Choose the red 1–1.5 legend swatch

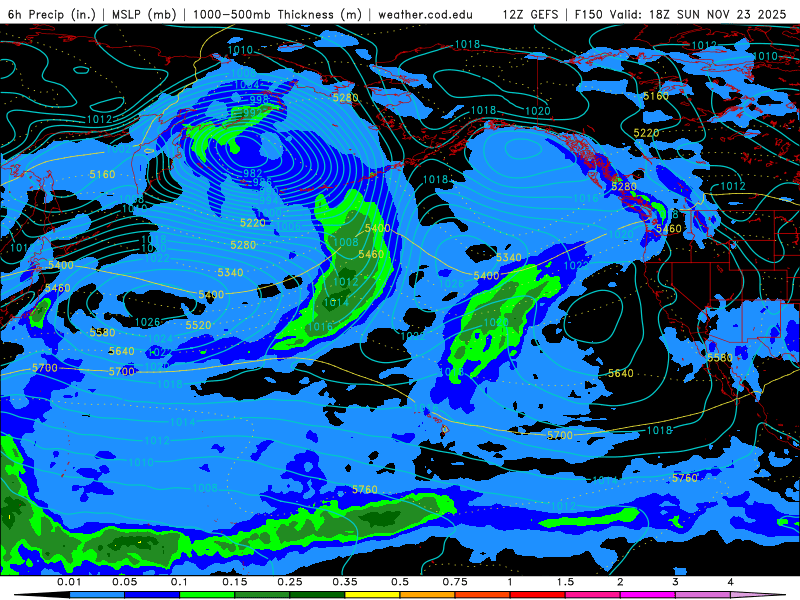coord(538,595)
